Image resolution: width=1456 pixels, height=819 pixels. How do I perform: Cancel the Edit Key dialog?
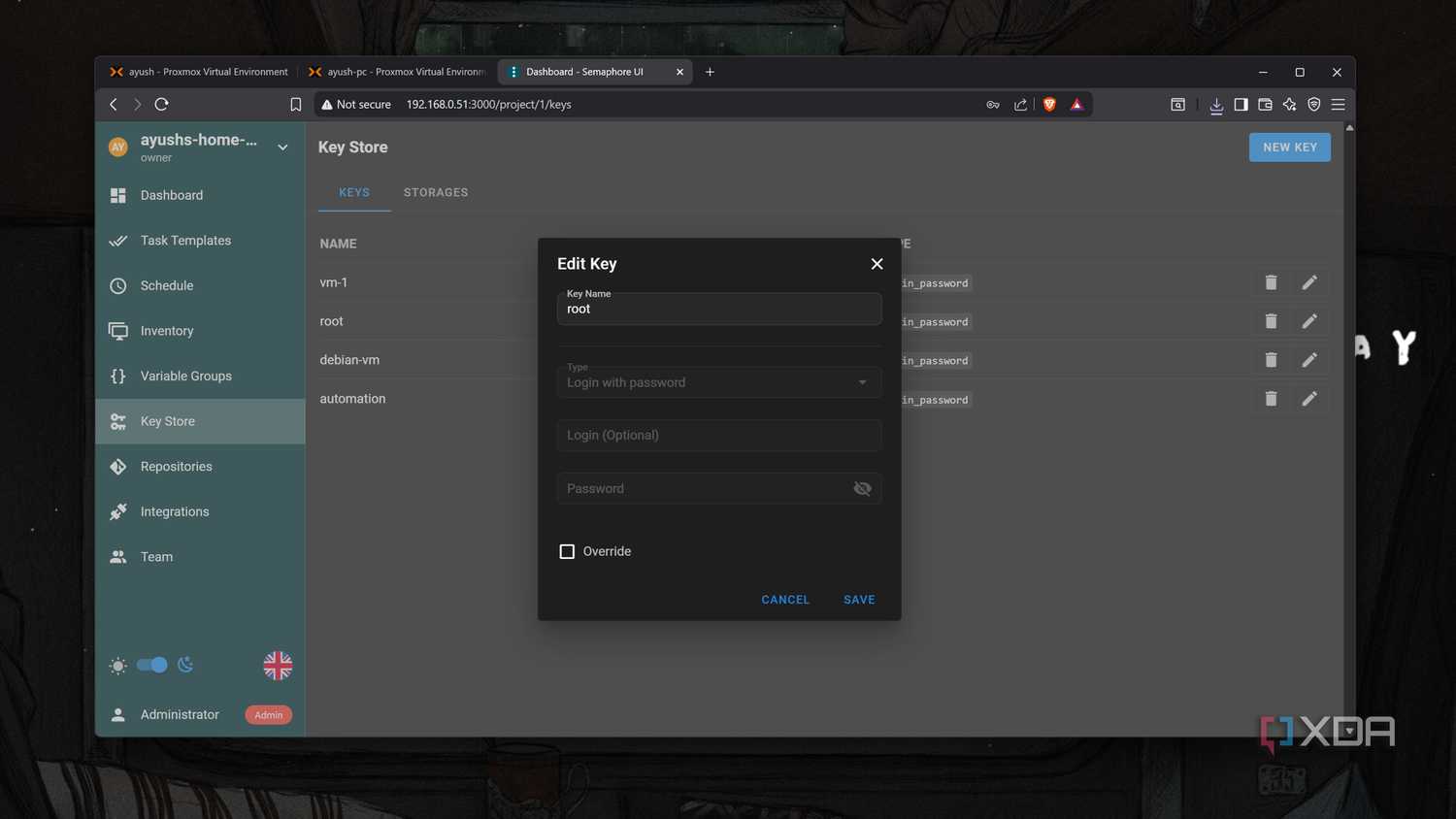coord(785,600)
